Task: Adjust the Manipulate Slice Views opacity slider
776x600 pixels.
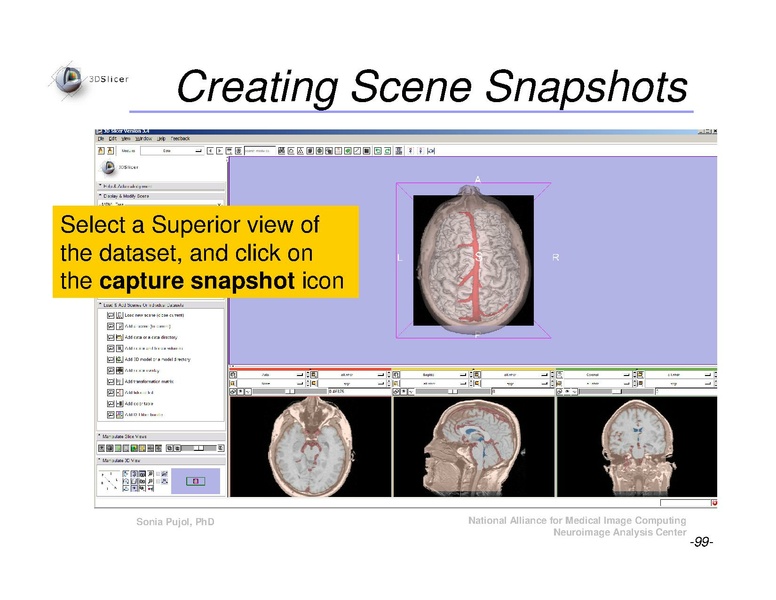Action: [198, 448]
